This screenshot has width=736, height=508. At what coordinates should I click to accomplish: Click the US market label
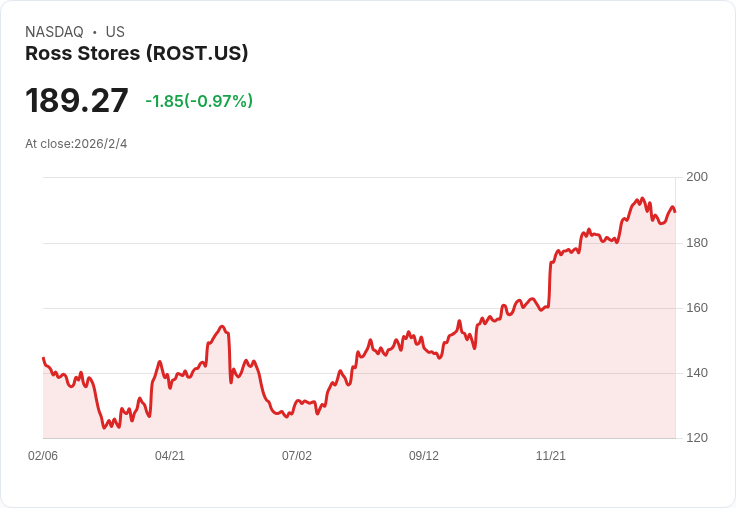[x=115, y=32]
